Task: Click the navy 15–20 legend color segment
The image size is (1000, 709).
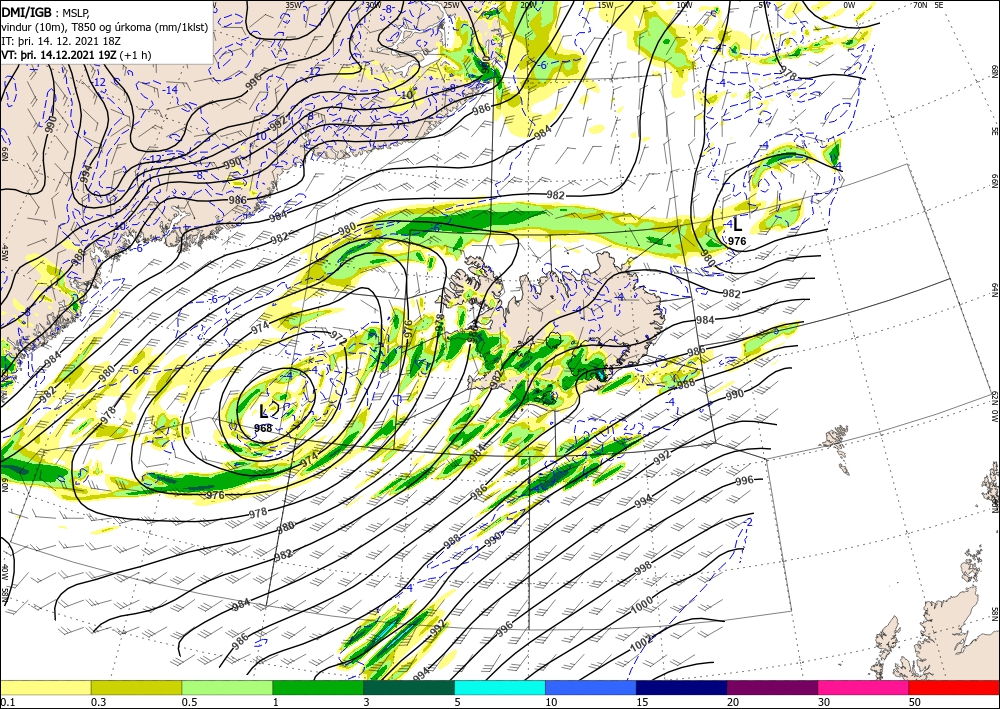Action: (x=682, y=687)
